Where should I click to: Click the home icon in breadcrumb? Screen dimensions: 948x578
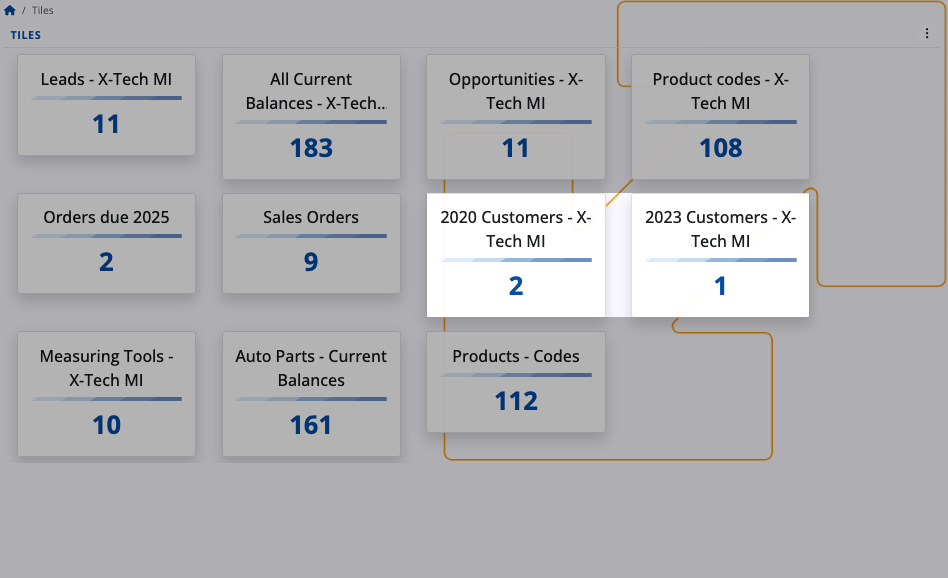click(x=10, y=10)
